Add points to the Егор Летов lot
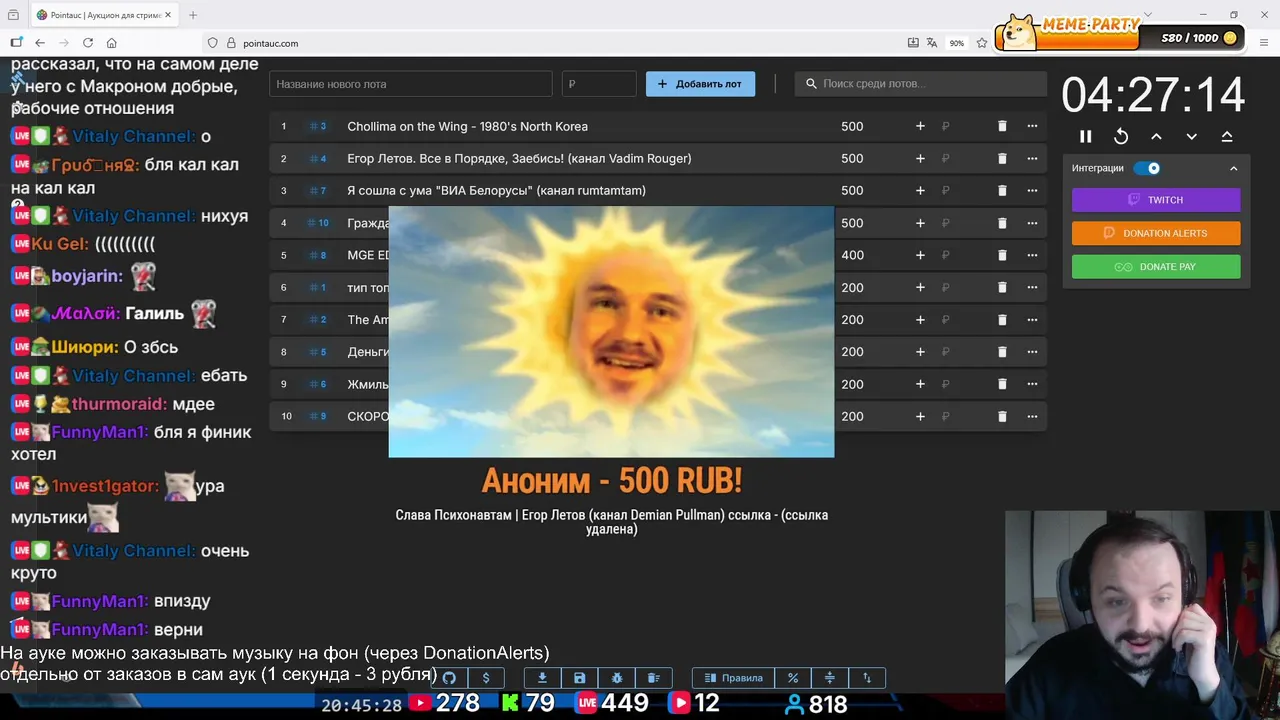1280x720 pixels. pos(920,158)
